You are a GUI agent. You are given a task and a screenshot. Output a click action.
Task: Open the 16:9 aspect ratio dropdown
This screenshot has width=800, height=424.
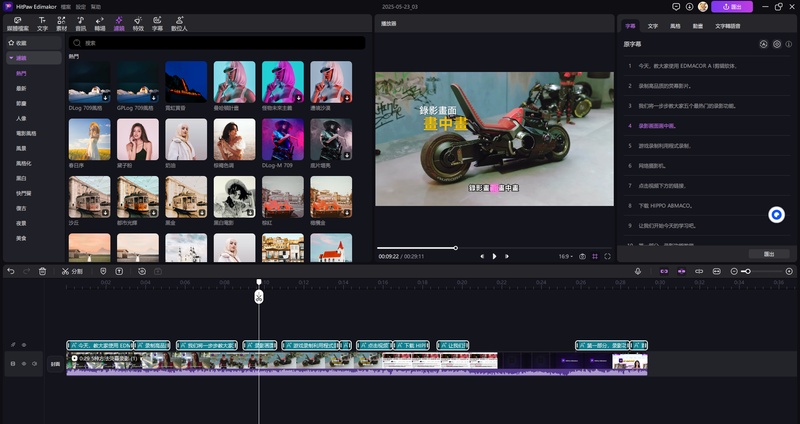click(x=565, y=256)
